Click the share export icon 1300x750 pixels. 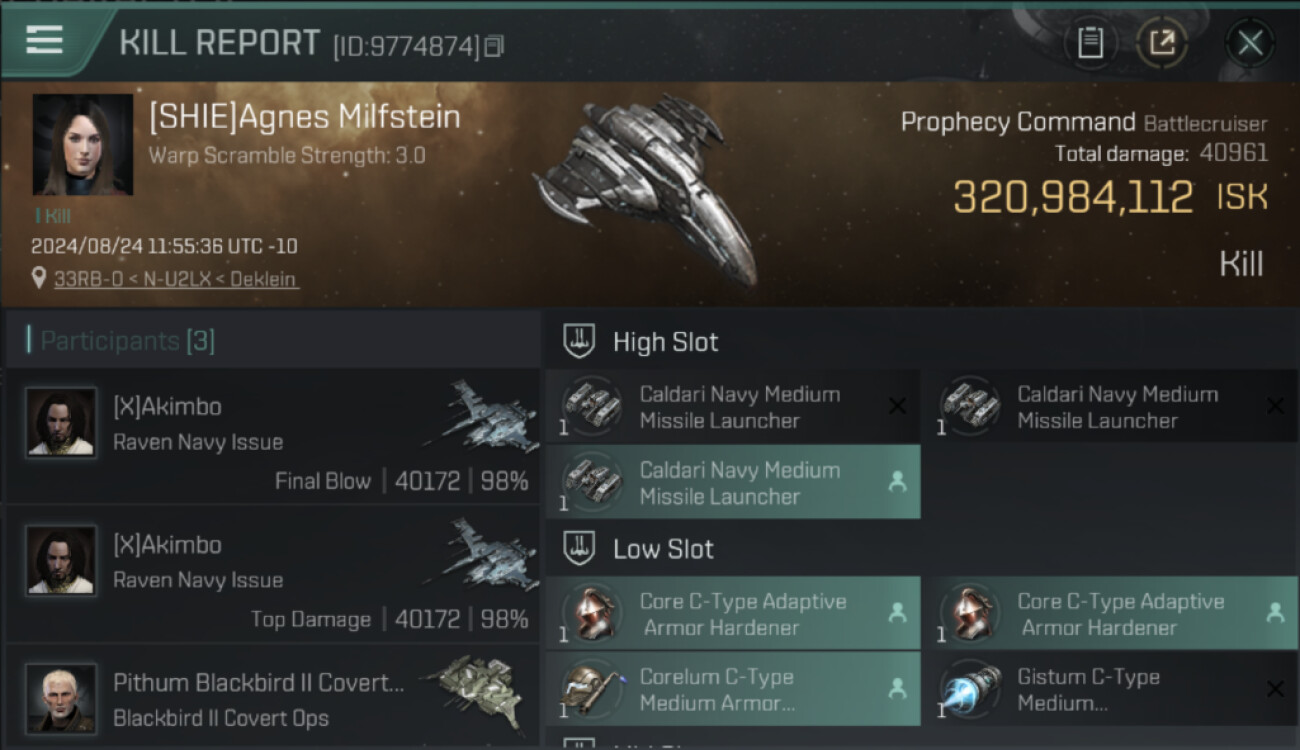pos(1161,43)
